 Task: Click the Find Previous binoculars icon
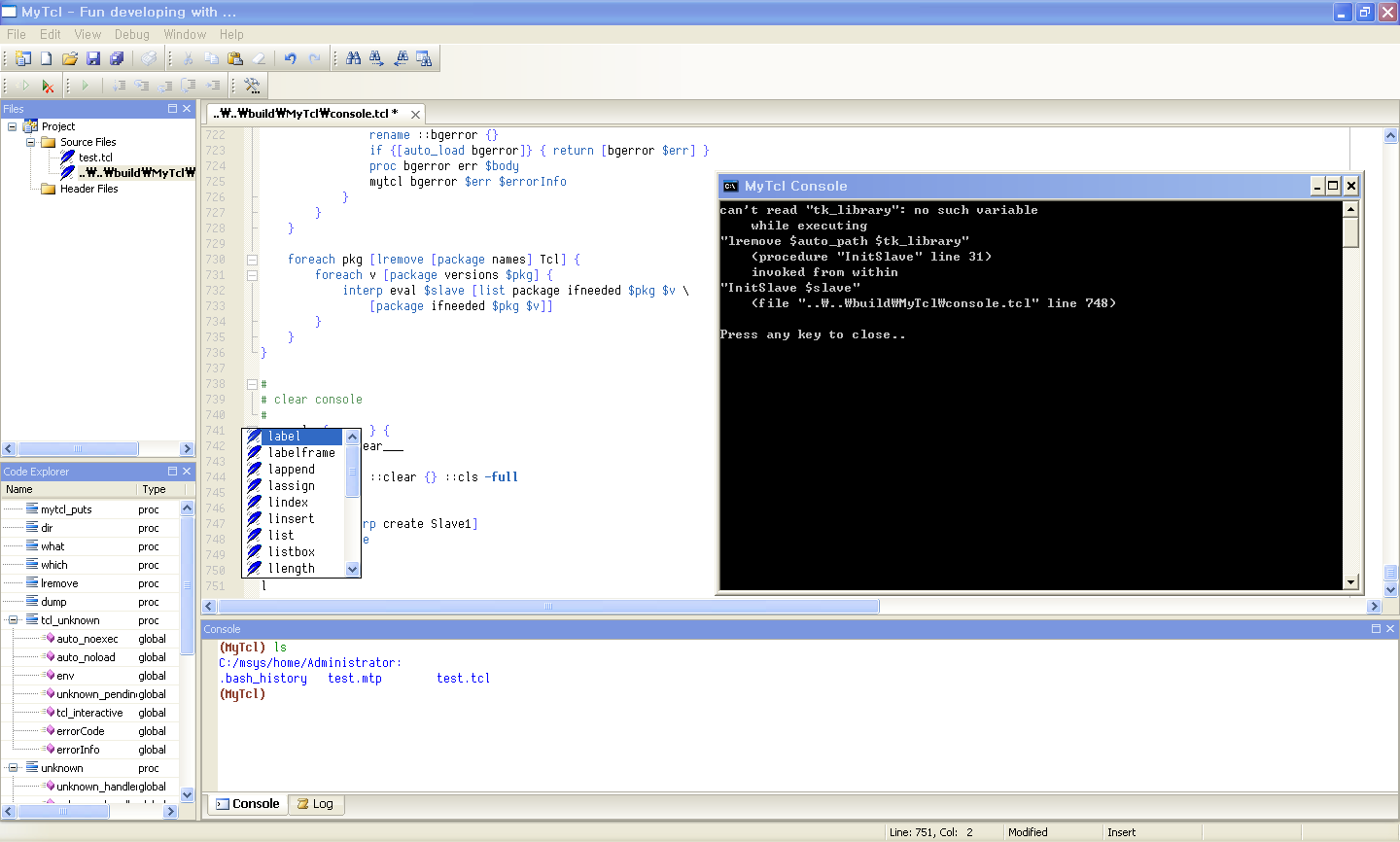401,58
